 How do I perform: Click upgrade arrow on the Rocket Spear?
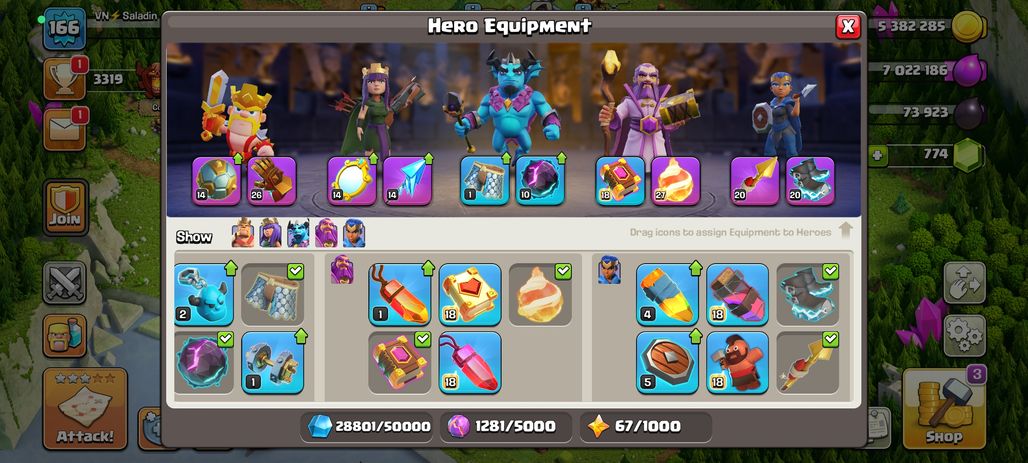[x=695, y=268]
